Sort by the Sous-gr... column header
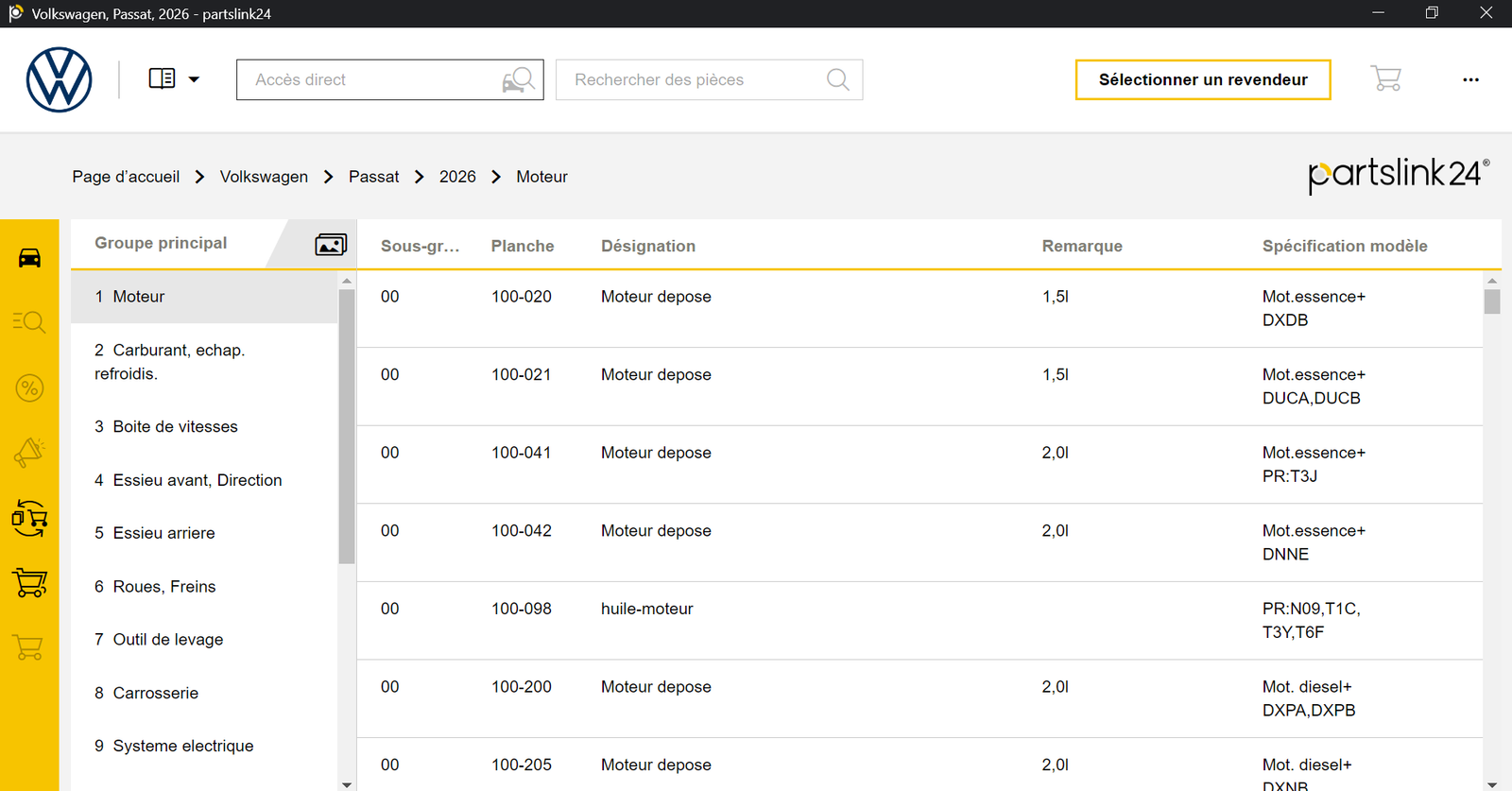1512x791 pixels. coord(421,246)
